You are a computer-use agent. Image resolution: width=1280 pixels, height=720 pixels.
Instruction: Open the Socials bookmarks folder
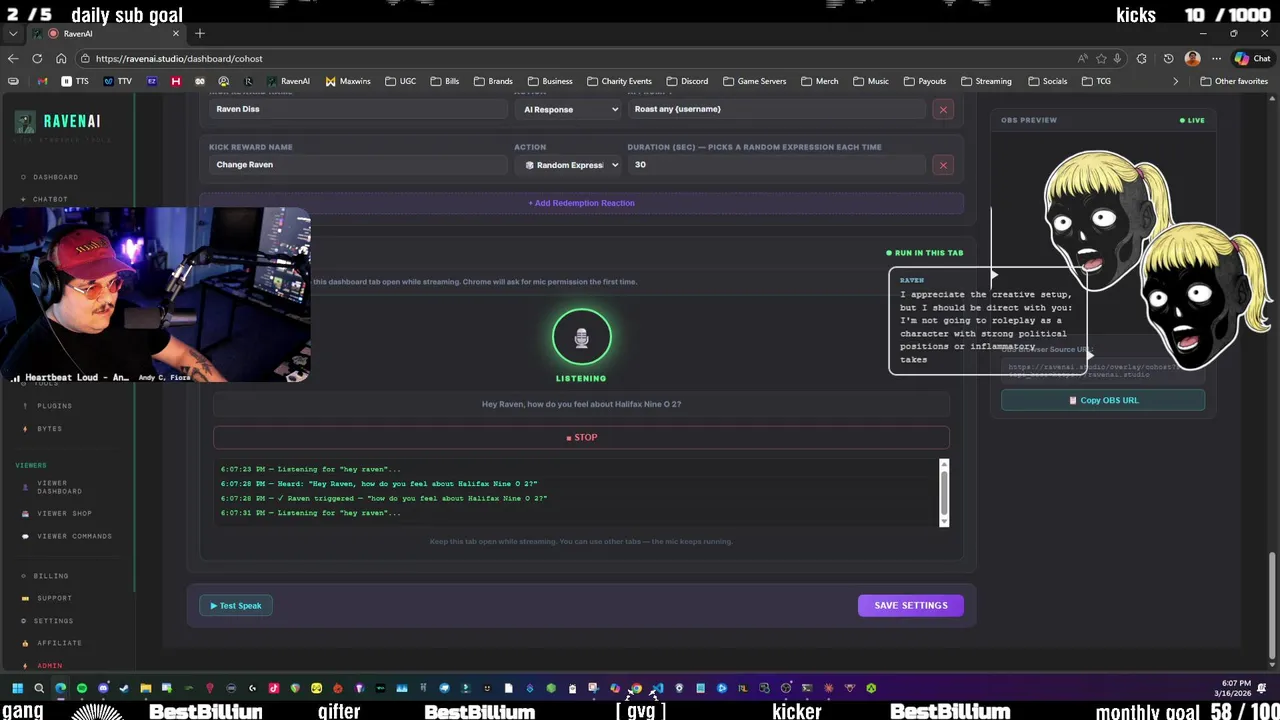pos(1047,81)
